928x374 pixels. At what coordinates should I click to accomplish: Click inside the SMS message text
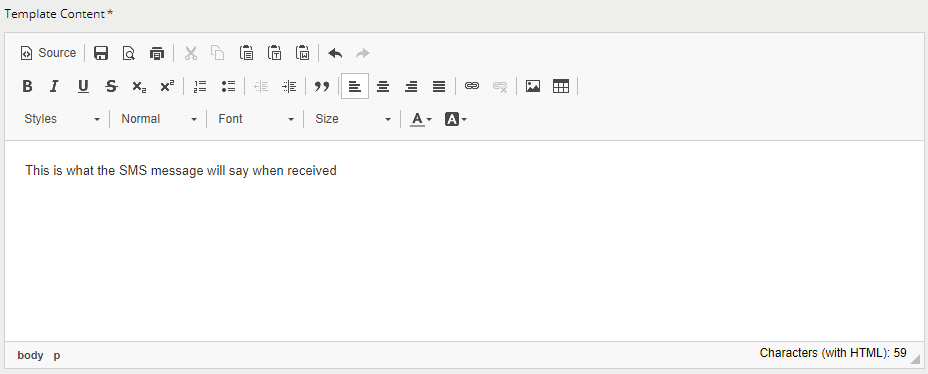(181, 171)
